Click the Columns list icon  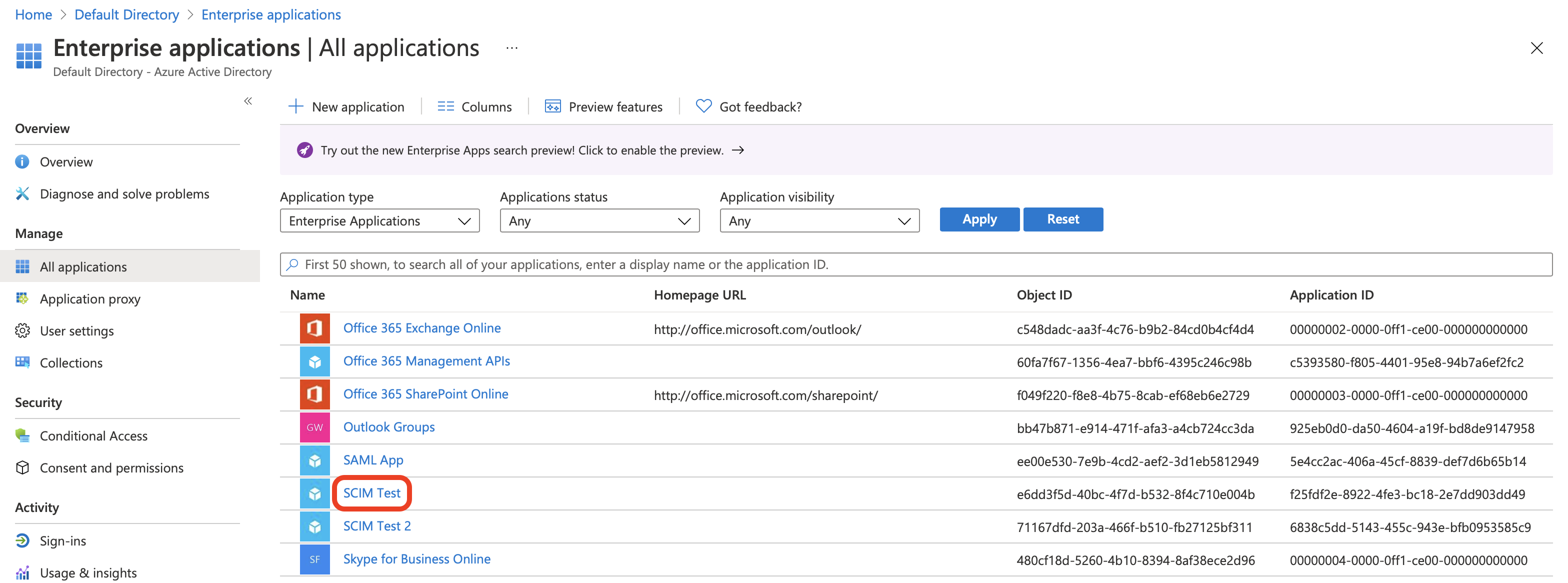click(445, 106)
